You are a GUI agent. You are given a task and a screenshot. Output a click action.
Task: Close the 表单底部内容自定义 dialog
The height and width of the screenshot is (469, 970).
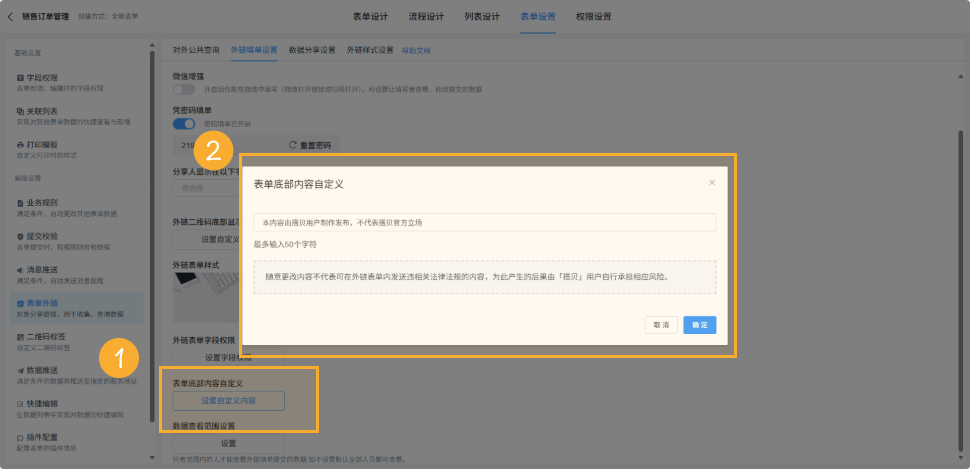[x=711, y=183]
